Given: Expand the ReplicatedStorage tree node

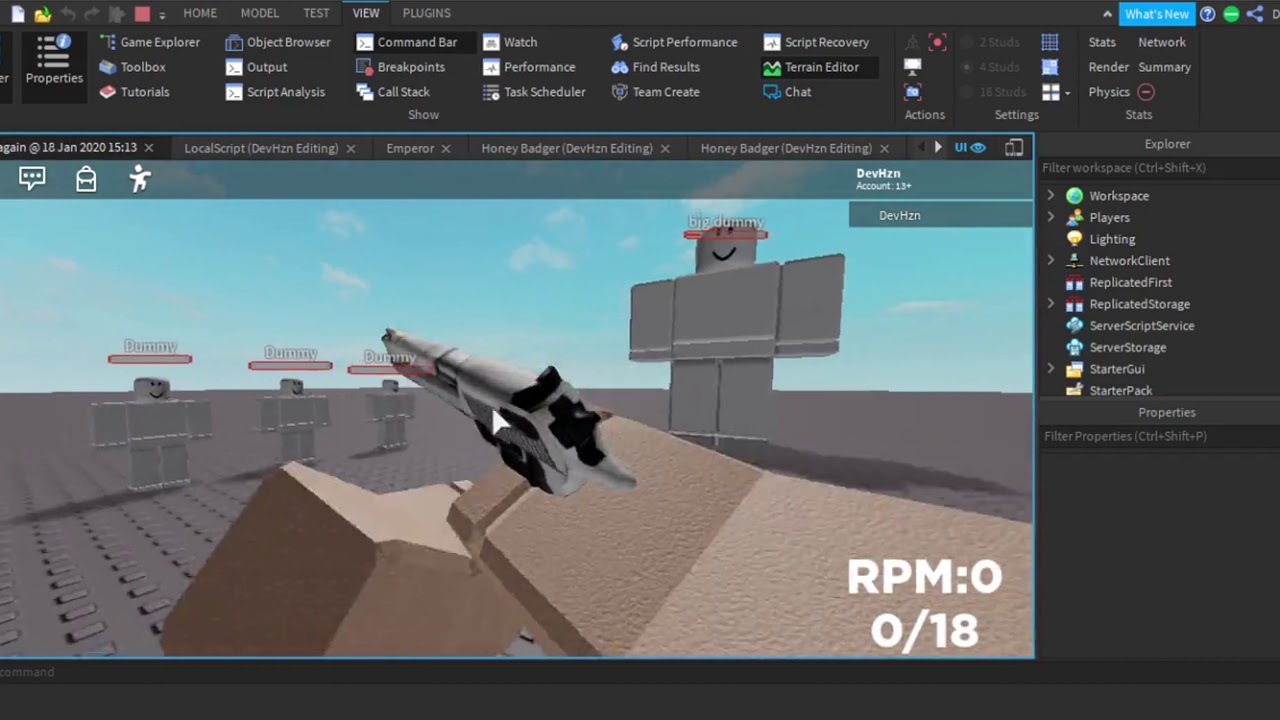Looking at the screenshot, I should 1050,304.
